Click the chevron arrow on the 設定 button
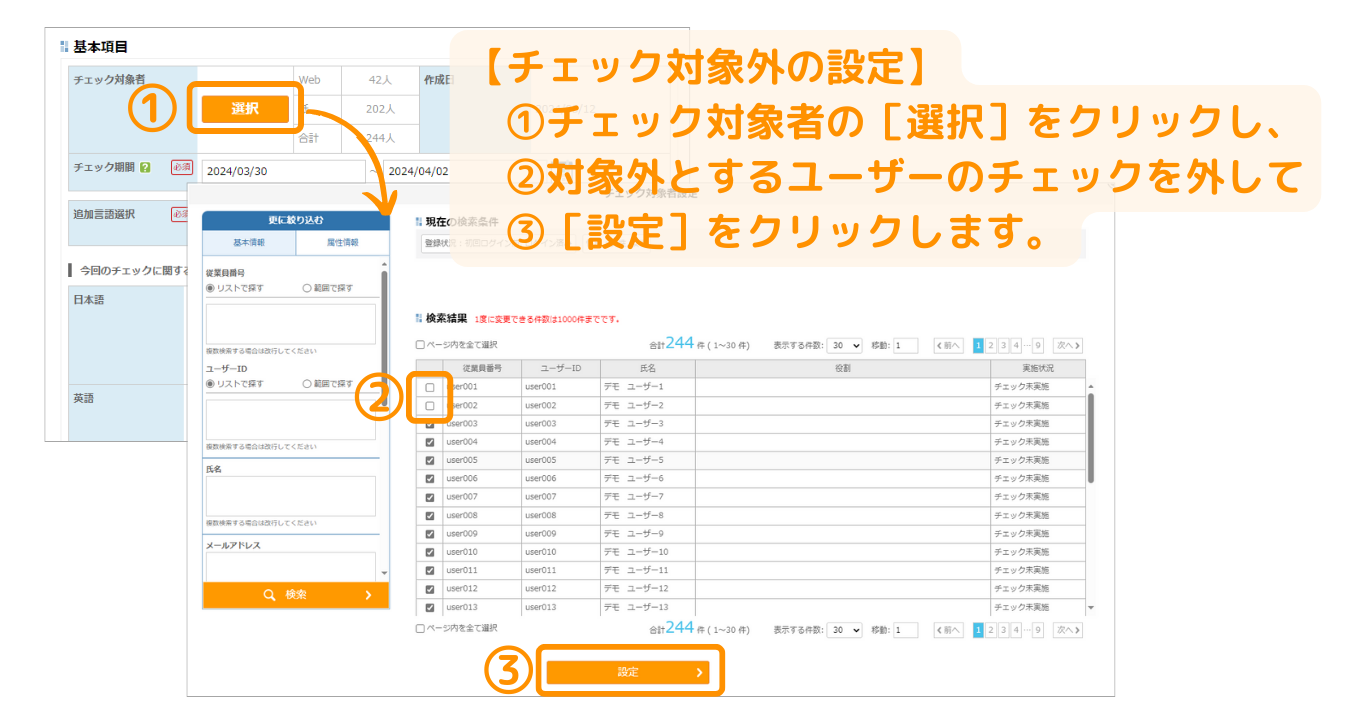 click(699, 673)
